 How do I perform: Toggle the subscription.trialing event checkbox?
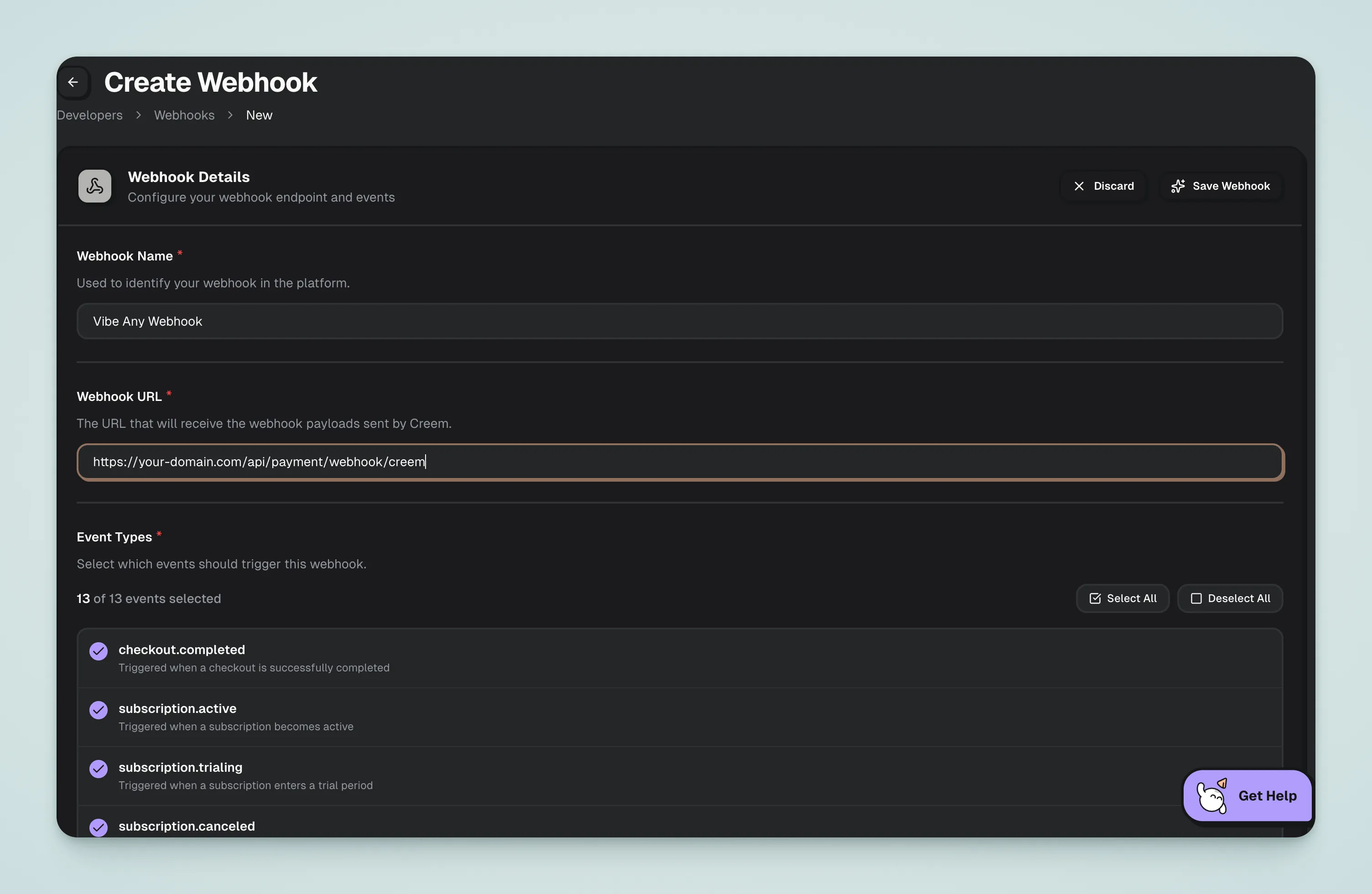(99, 769)
